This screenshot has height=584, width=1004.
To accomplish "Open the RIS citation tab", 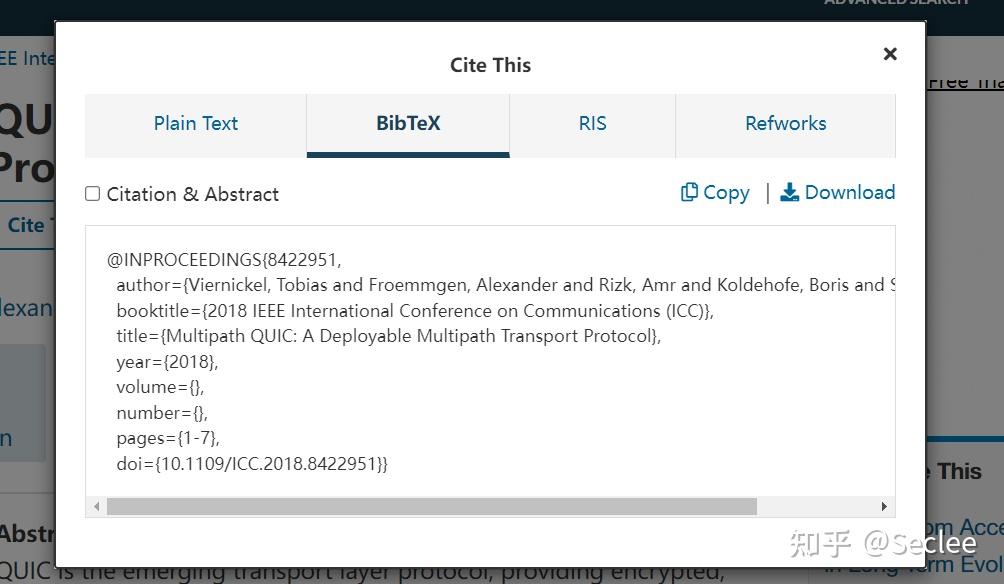I will pos(592,125).
